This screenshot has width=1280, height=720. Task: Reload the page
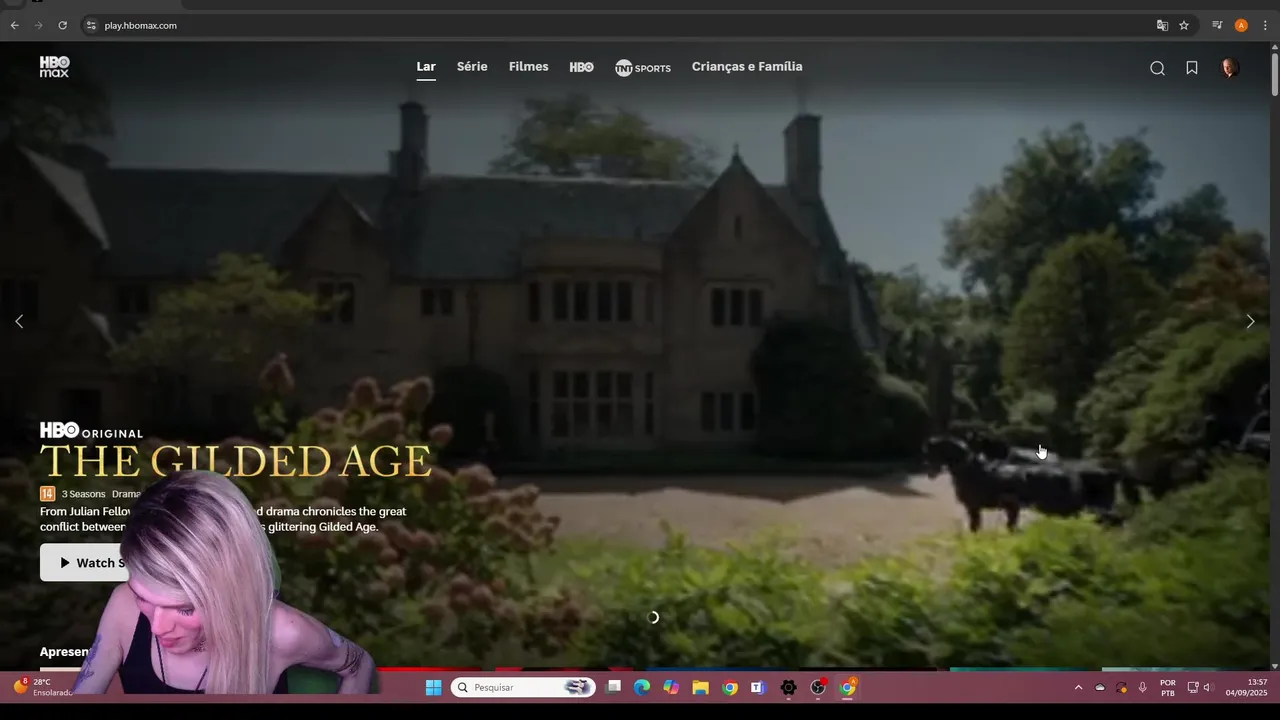click(62, 25)
